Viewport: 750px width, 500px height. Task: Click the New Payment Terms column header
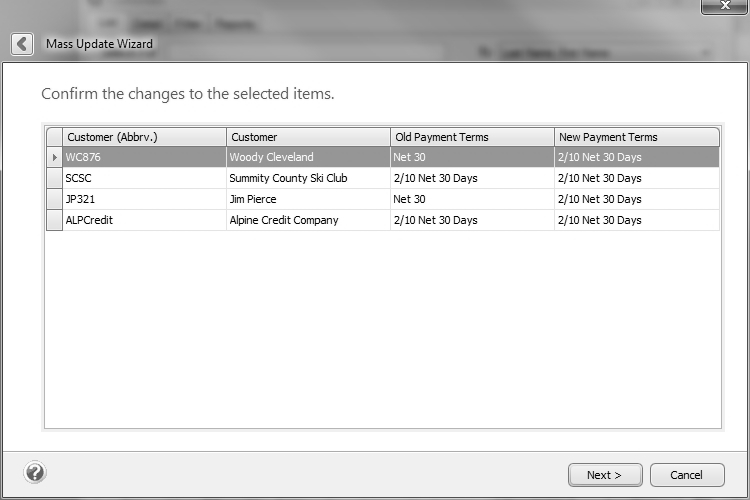point(636,137)
